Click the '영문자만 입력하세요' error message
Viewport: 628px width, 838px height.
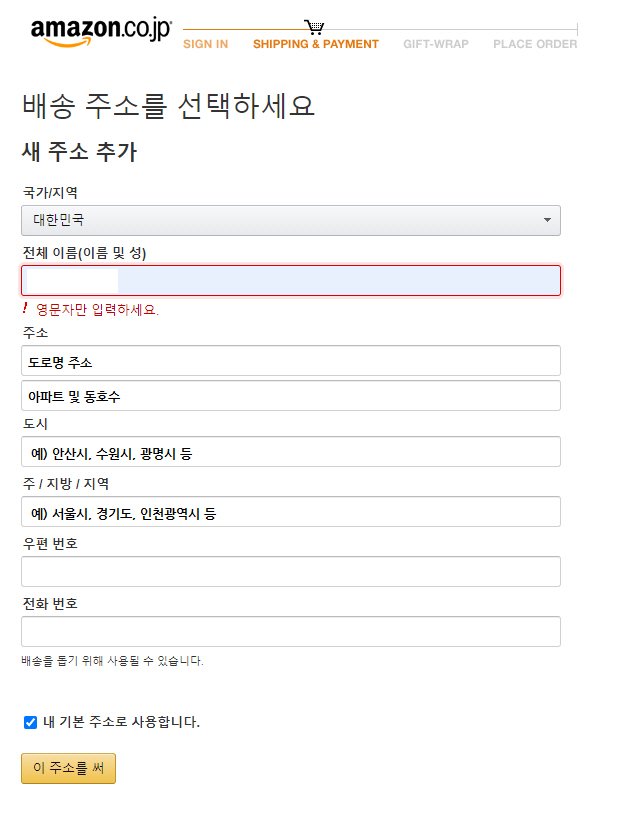[x=97, y=310]
